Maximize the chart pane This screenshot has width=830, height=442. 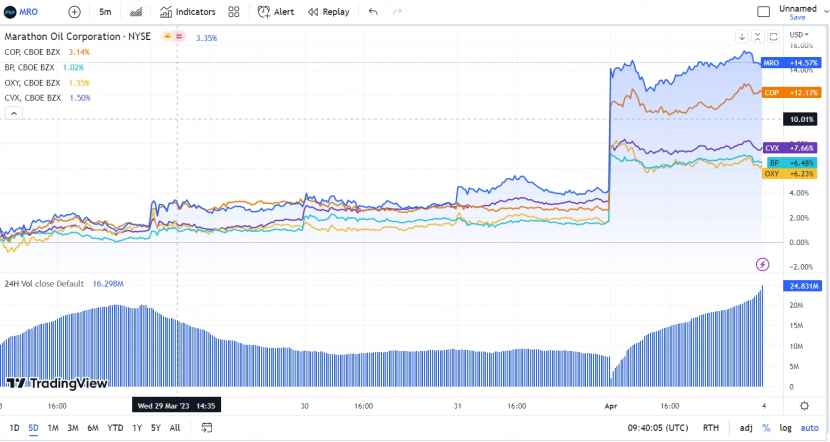point(773,37)
